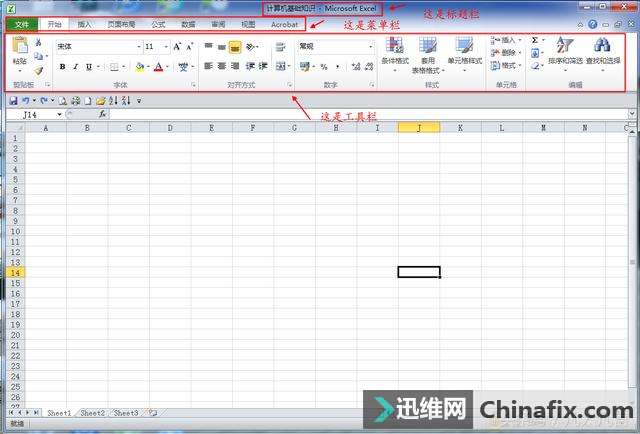Click the Copy icon in the clipboard group
Screen dimensions: 640x434
pyautogui.click(x=38, y=56)
